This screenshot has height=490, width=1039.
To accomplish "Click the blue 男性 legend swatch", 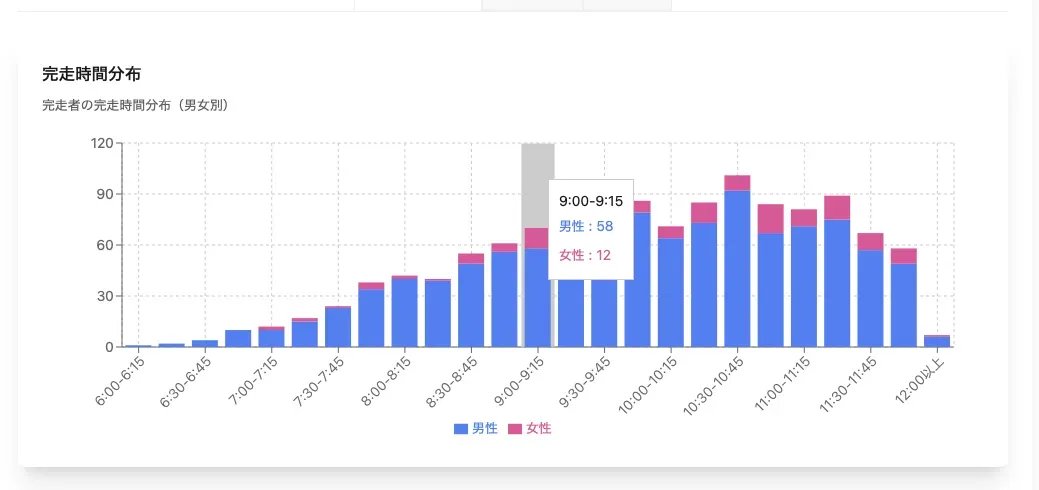I will pos(460,429).
